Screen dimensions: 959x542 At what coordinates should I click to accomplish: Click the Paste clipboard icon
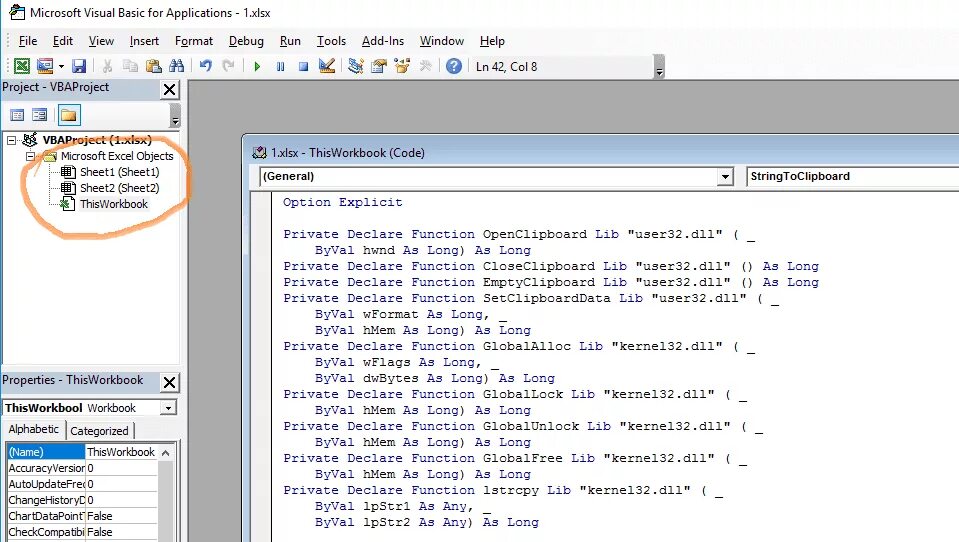[x=154, y=66]
